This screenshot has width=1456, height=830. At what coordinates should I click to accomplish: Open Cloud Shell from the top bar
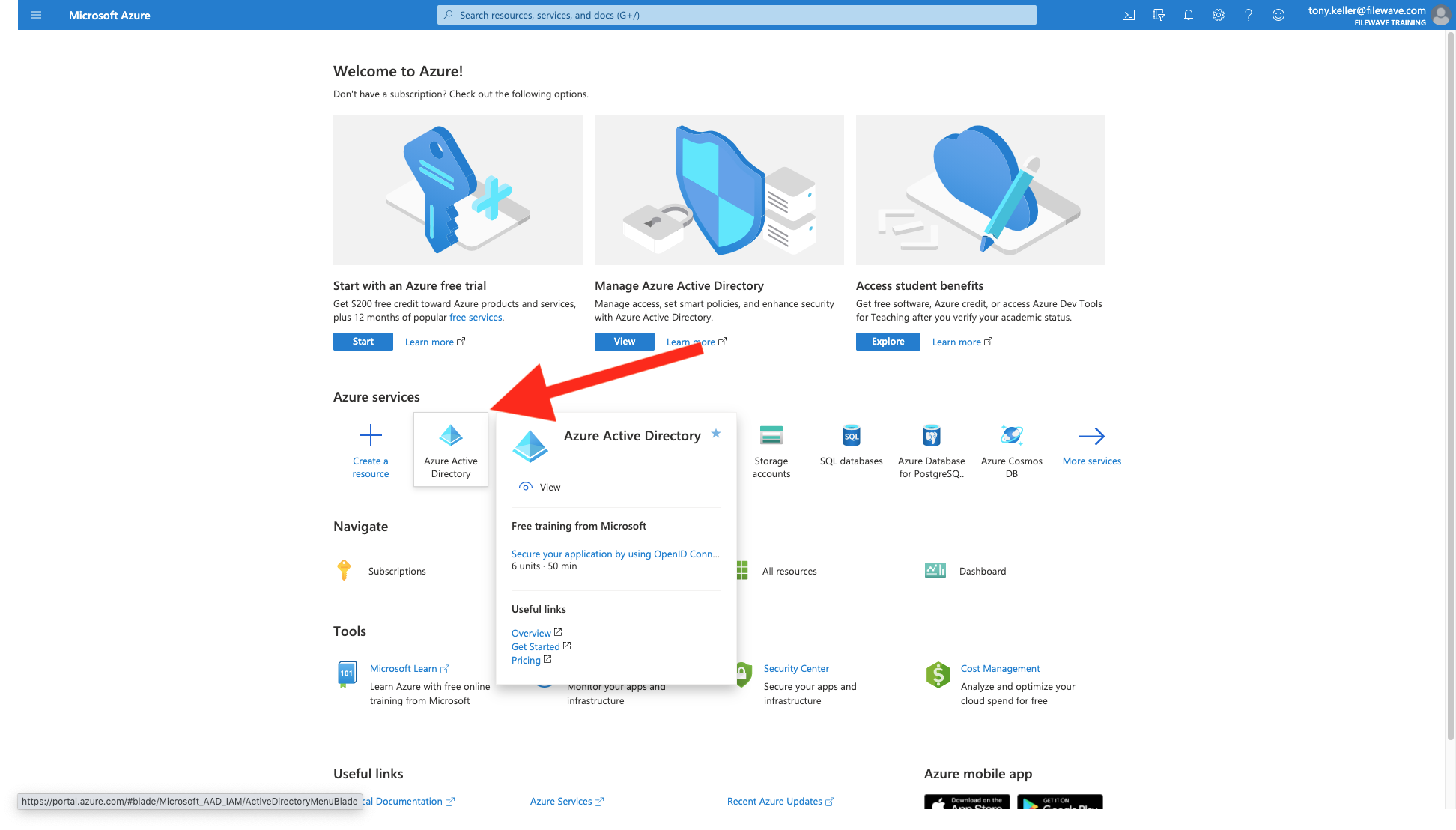point(1129,15)
